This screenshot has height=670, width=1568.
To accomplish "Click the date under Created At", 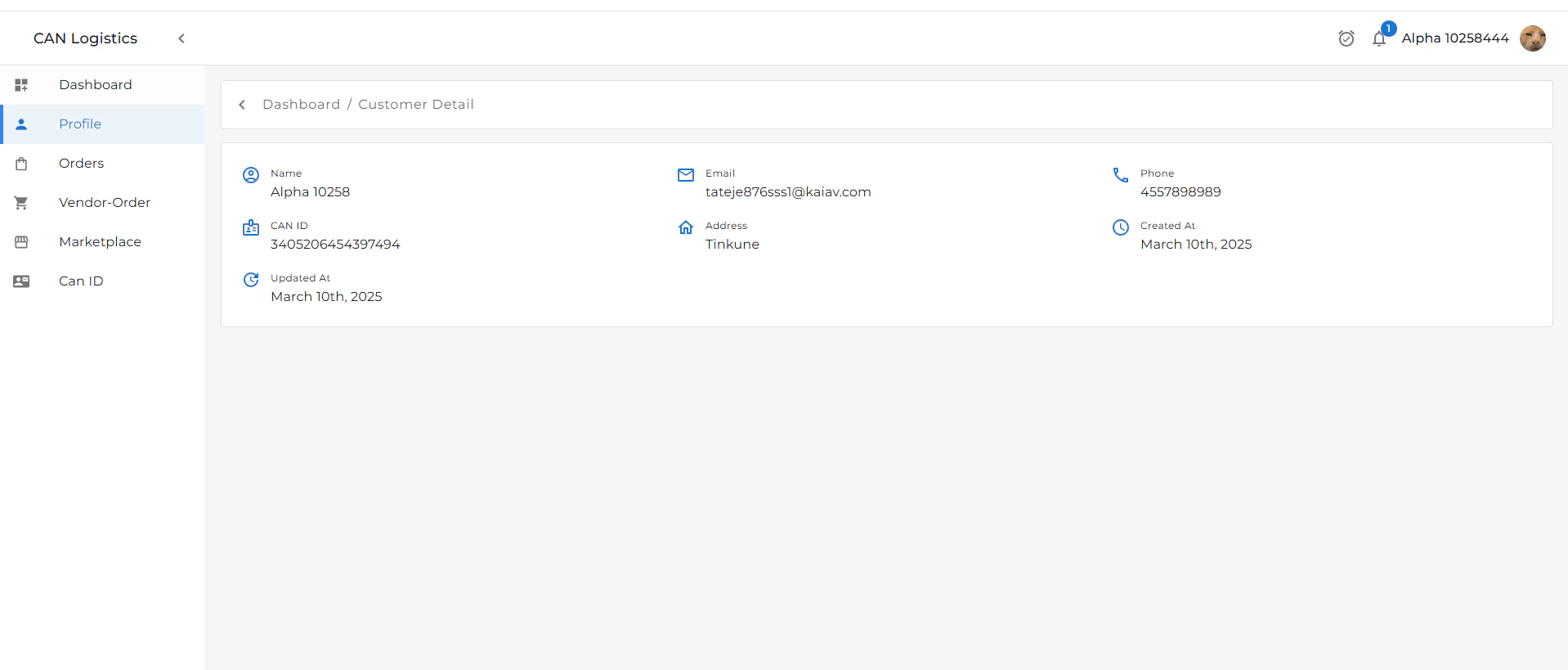I will [x=1196, y=245].
